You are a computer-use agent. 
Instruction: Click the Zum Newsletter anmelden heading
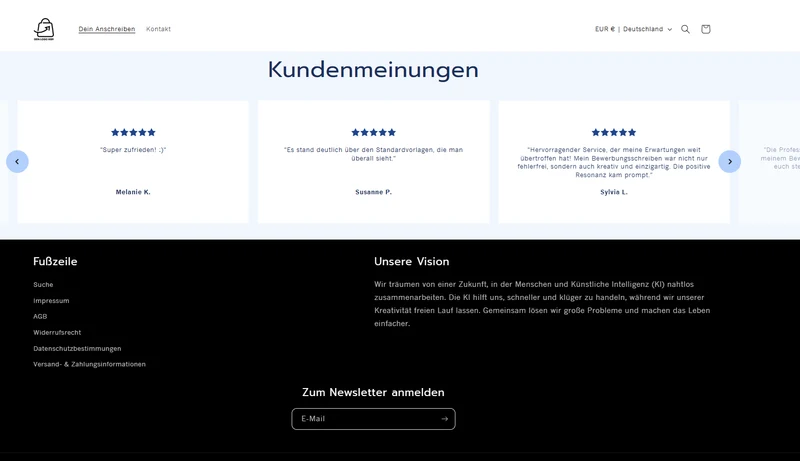point(373,392)
